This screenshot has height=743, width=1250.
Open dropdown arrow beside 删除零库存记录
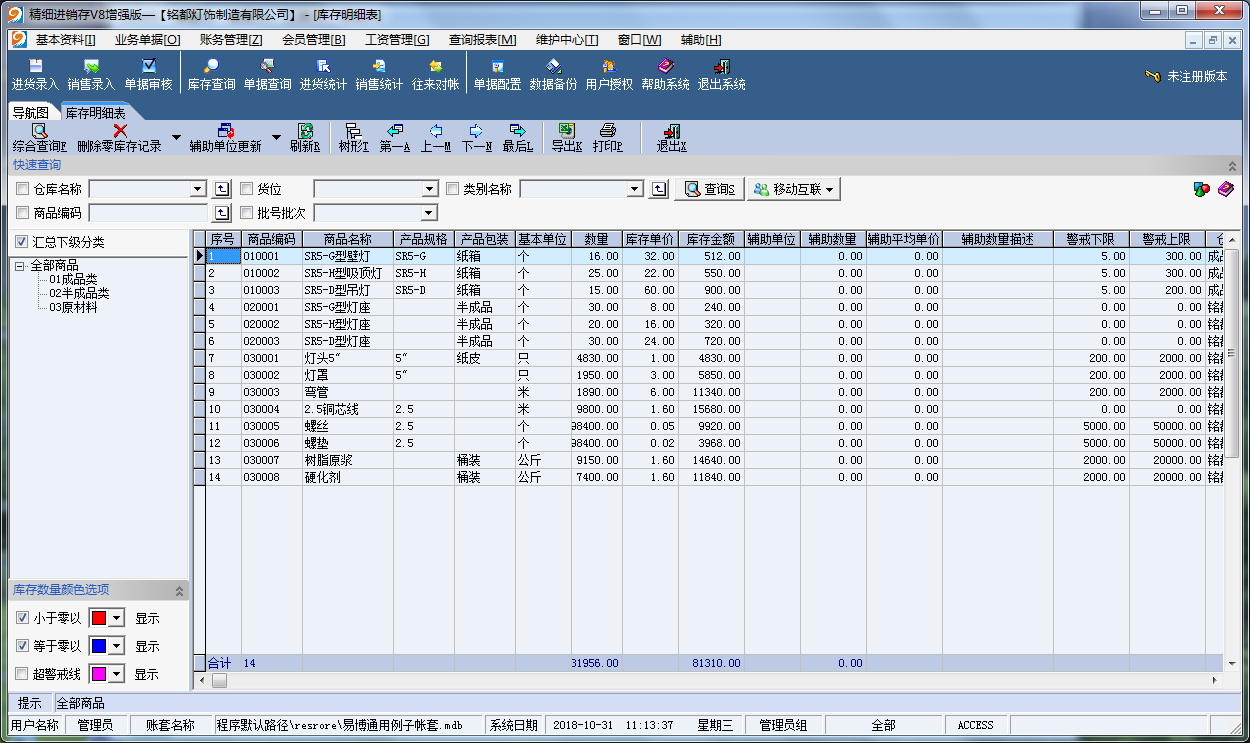[x=177, y=138]
